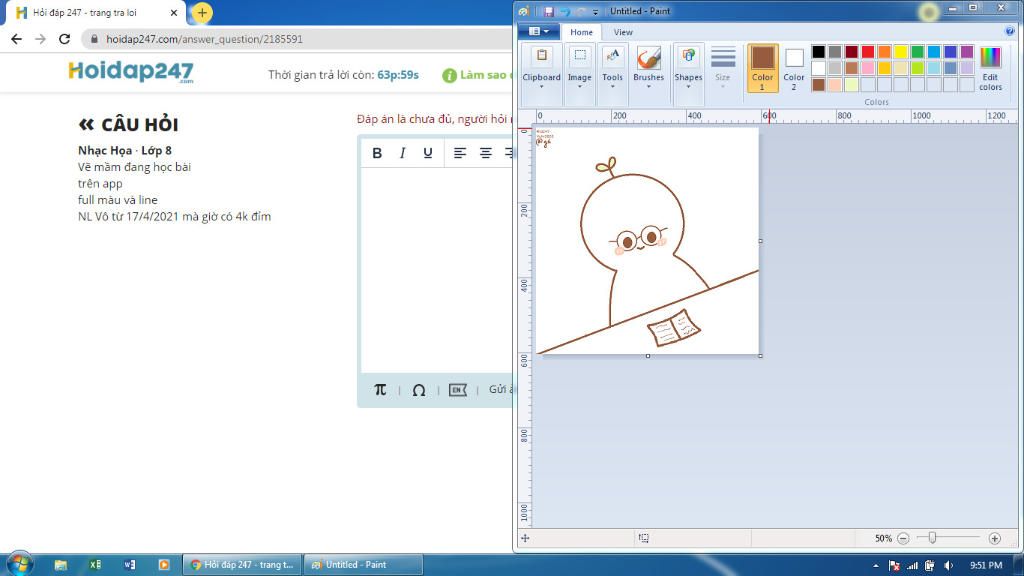The width and height of the screenshot is (1024, 576).
Task: Toggle the EN keyboard language icon
Action: pyautogui.click(x=458, y=390)
